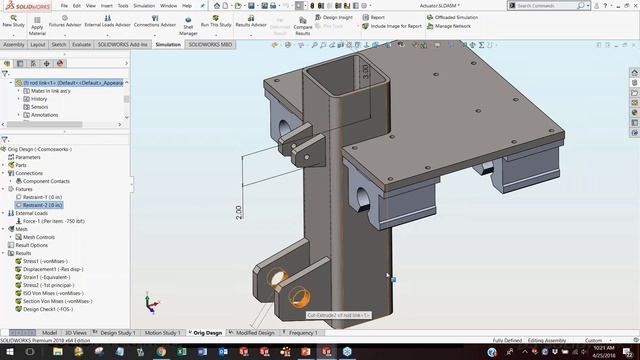Click the Result Options item
The image size is (640, 360).
point(31,245)
